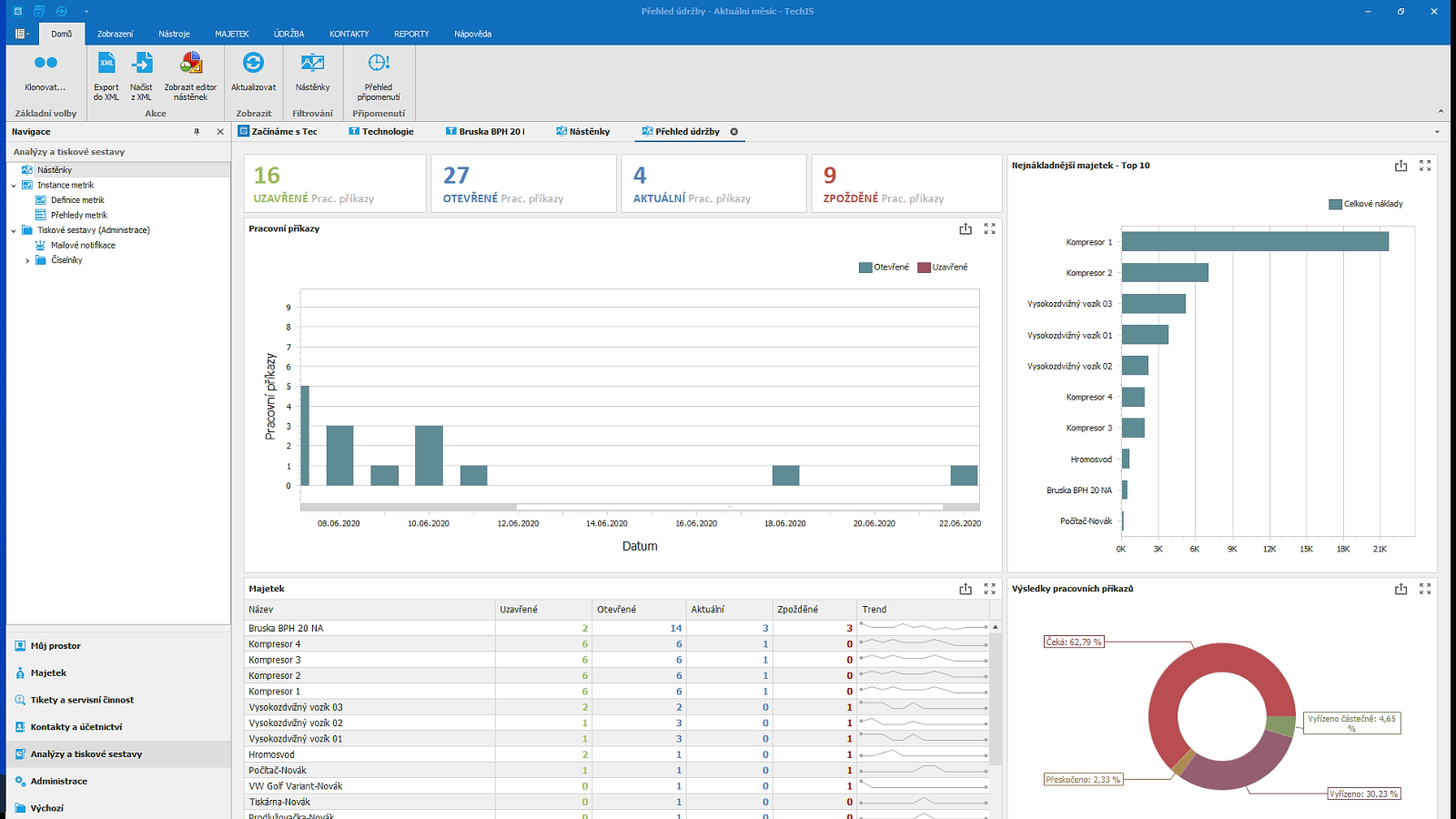
Task: Sort table by Zpožděné column header
Action: [x=797, y=610]
